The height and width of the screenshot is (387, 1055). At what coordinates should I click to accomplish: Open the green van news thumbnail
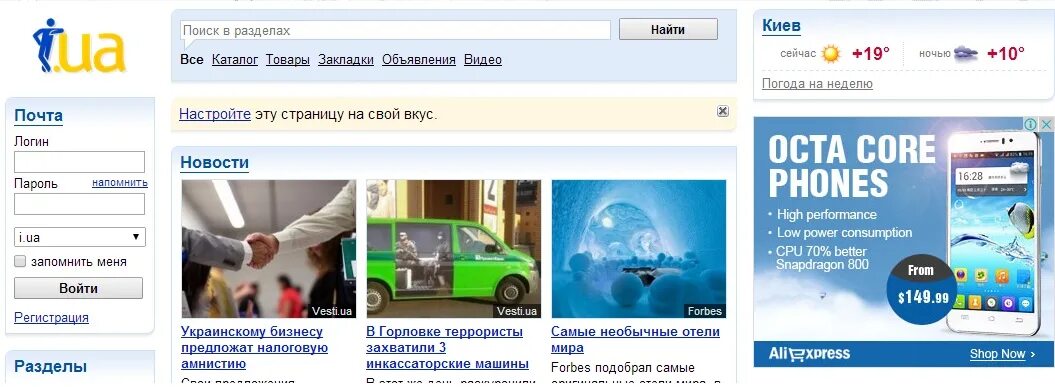[x=453, y=248]
